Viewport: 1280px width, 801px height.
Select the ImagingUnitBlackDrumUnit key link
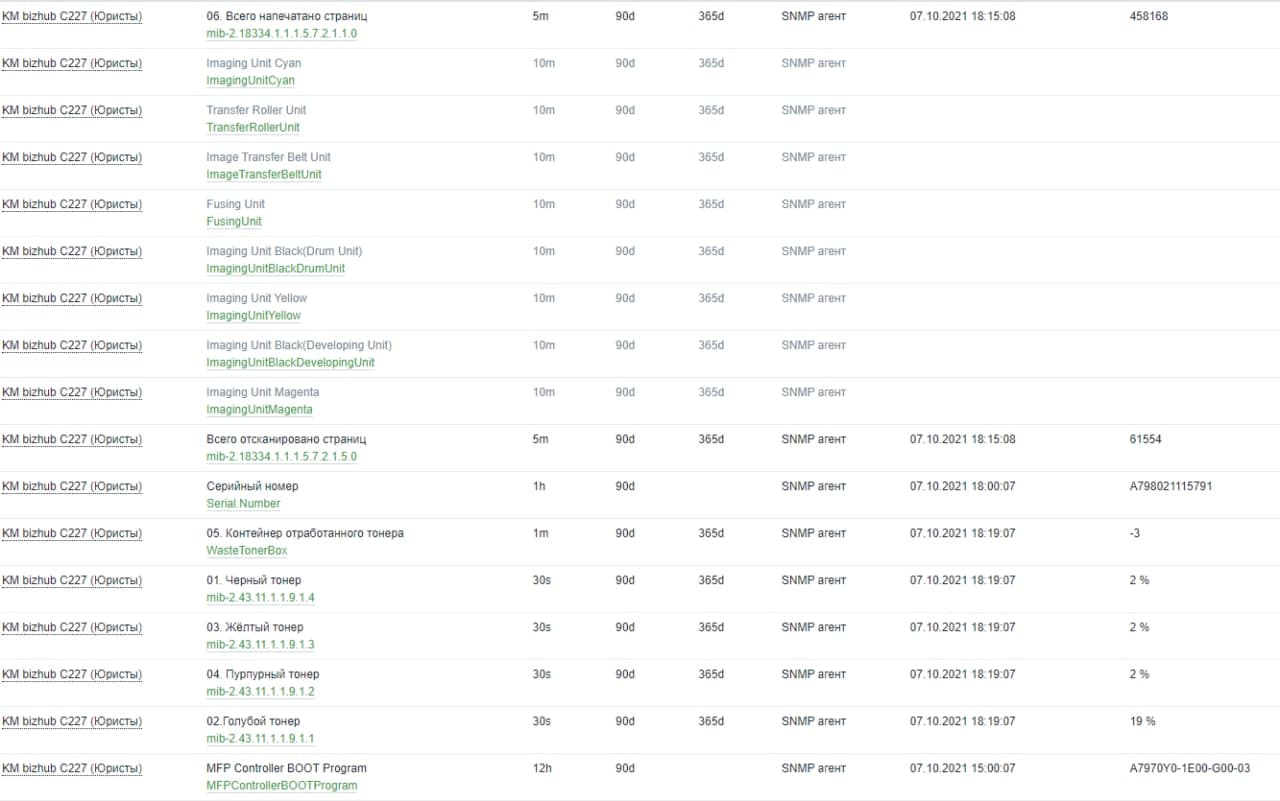tap(275, 268)
